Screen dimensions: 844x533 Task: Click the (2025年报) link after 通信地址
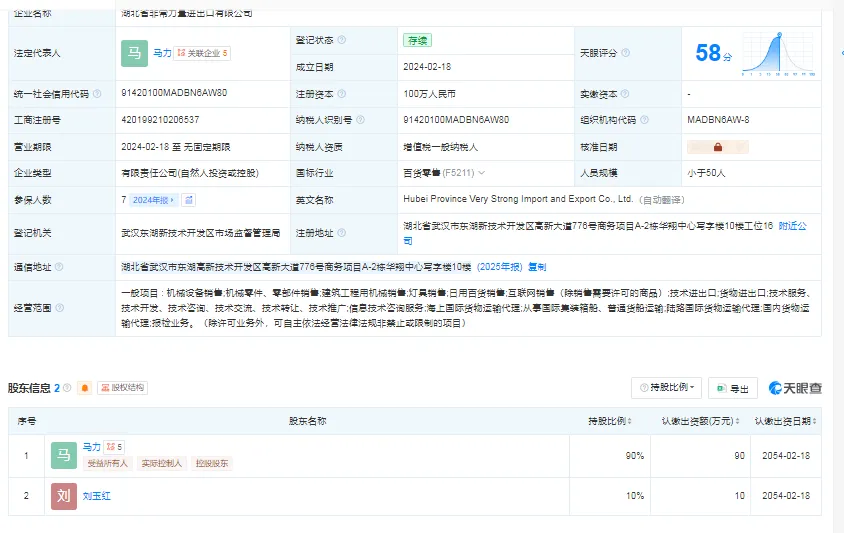[500, 266]
